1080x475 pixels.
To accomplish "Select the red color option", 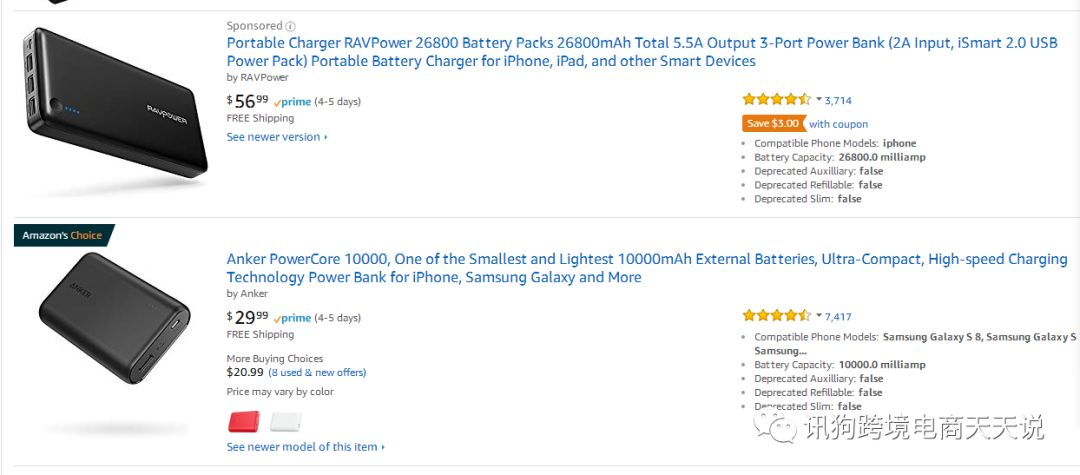I will coord(243,421).
